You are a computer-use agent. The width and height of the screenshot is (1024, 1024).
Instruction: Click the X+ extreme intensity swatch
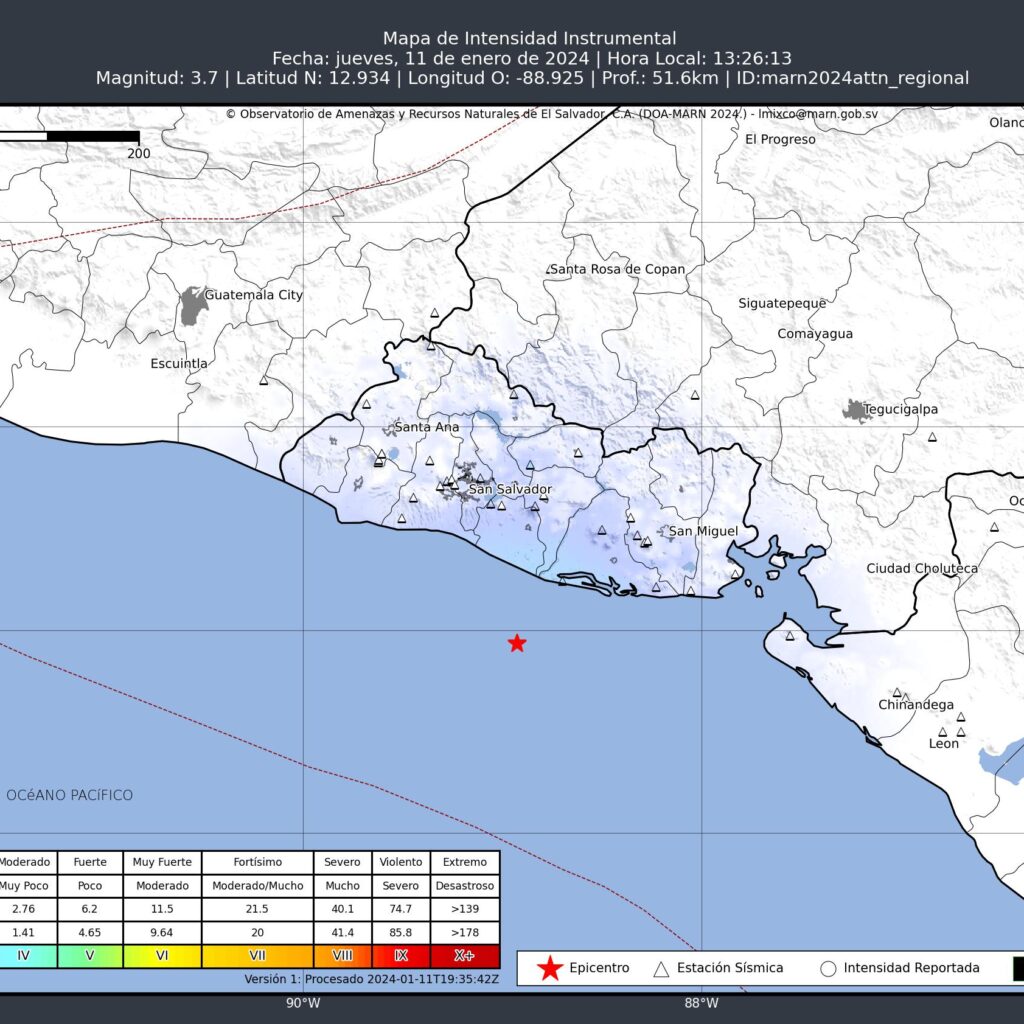tap(464, 957)
